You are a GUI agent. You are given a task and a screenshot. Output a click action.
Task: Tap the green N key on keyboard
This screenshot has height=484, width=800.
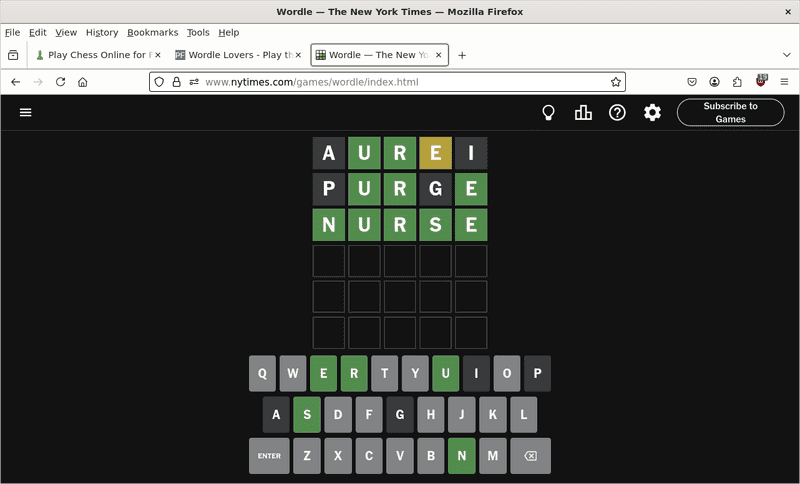click(462, 456)
